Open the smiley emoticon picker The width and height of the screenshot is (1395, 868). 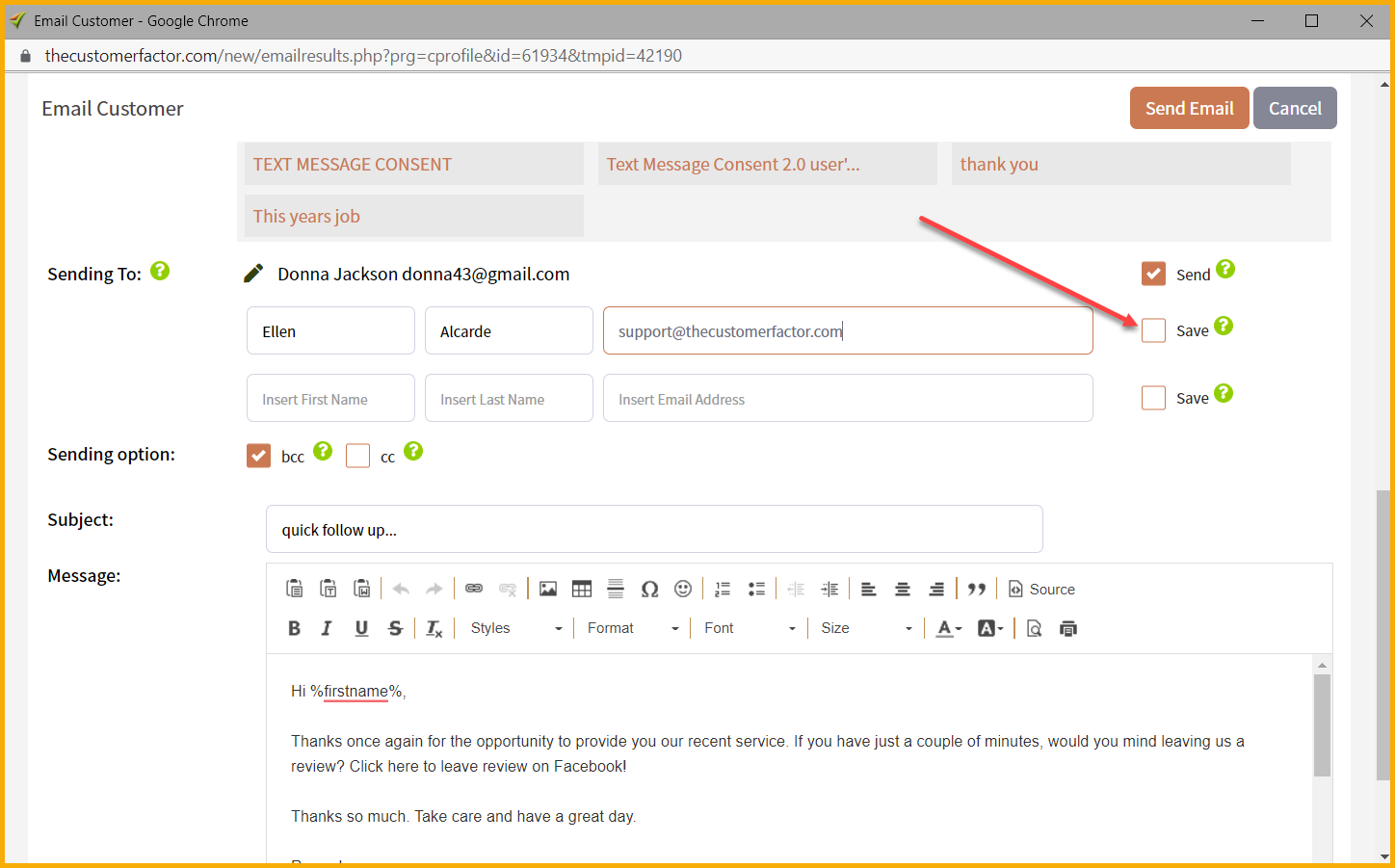point(683,589)
